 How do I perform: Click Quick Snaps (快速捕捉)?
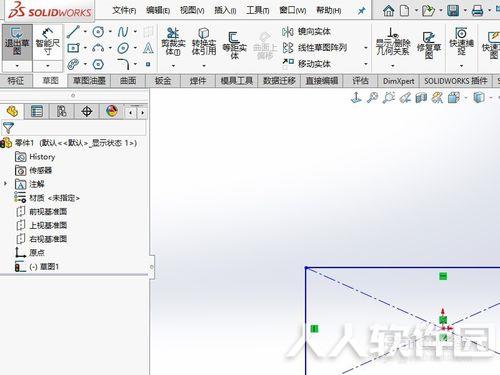pos(461,41)
